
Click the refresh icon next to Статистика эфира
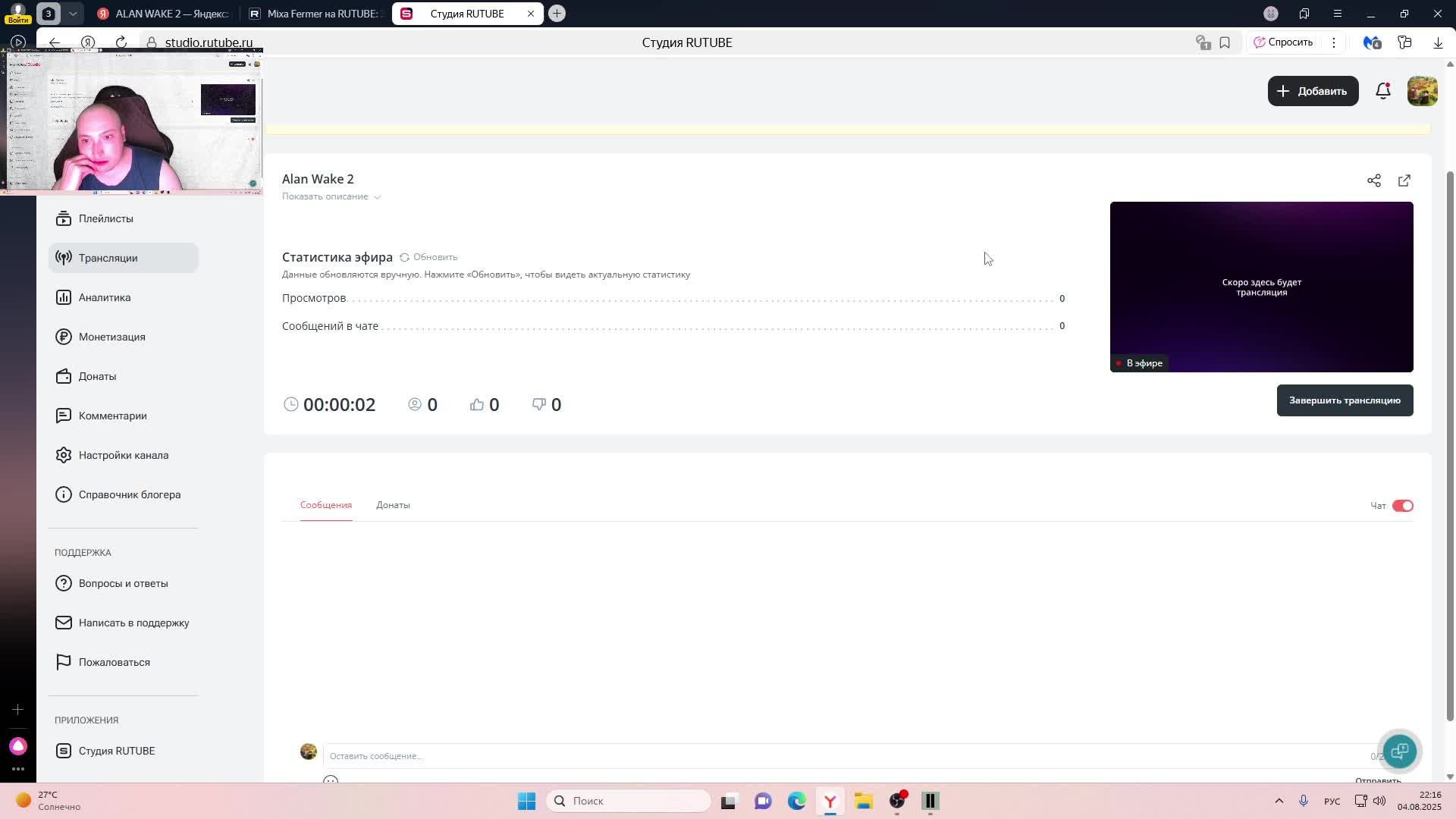405,257
